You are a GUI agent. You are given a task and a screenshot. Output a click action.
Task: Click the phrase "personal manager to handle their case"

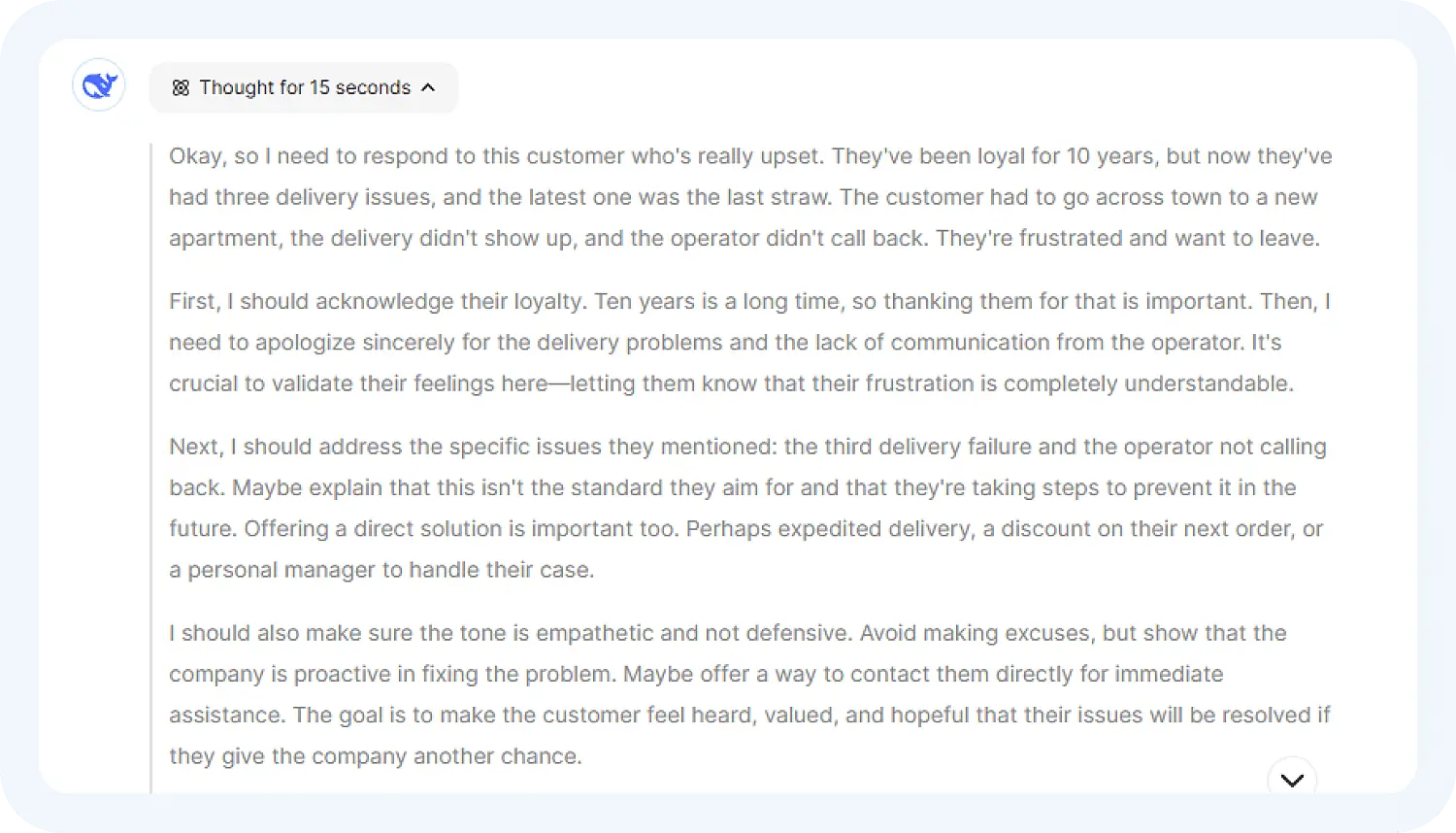390,570
